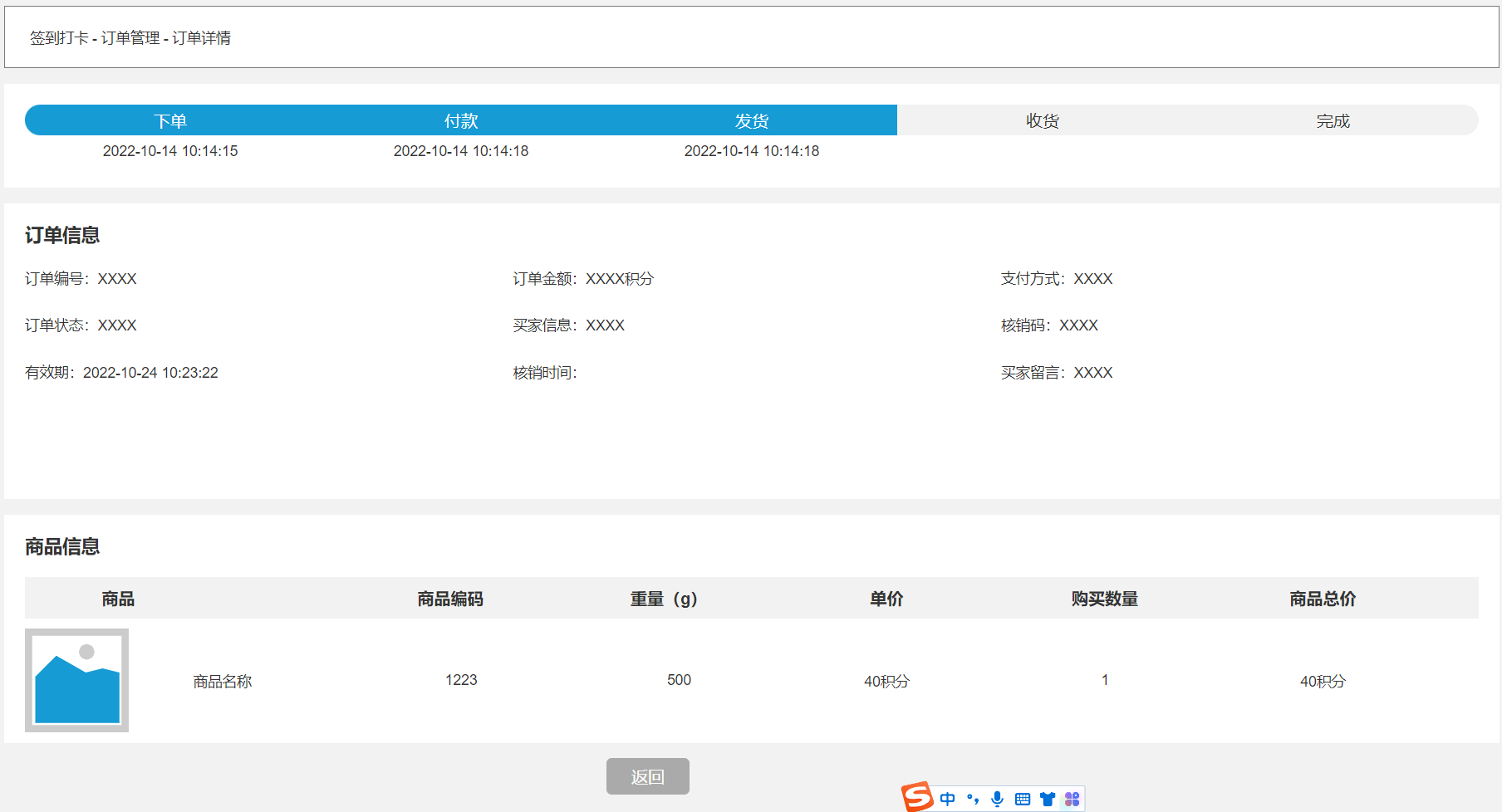Click the 返回 back button
Screen dimensions: 1502x812
click(648, 776)
